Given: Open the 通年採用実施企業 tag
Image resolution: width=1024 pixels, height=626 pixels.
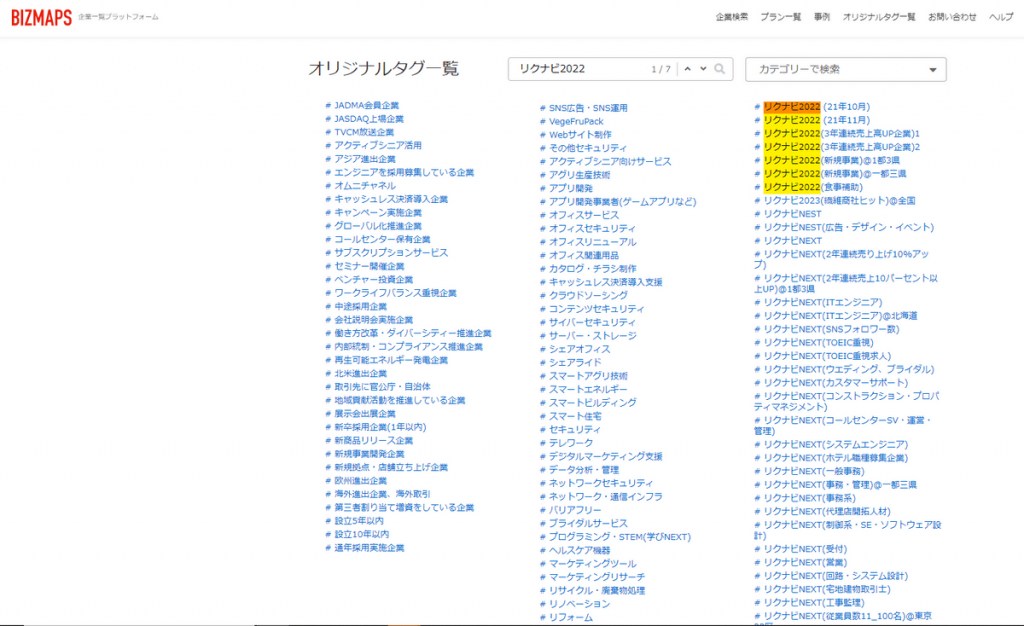Looking at the screenshot, I should [x=370, y=548].
